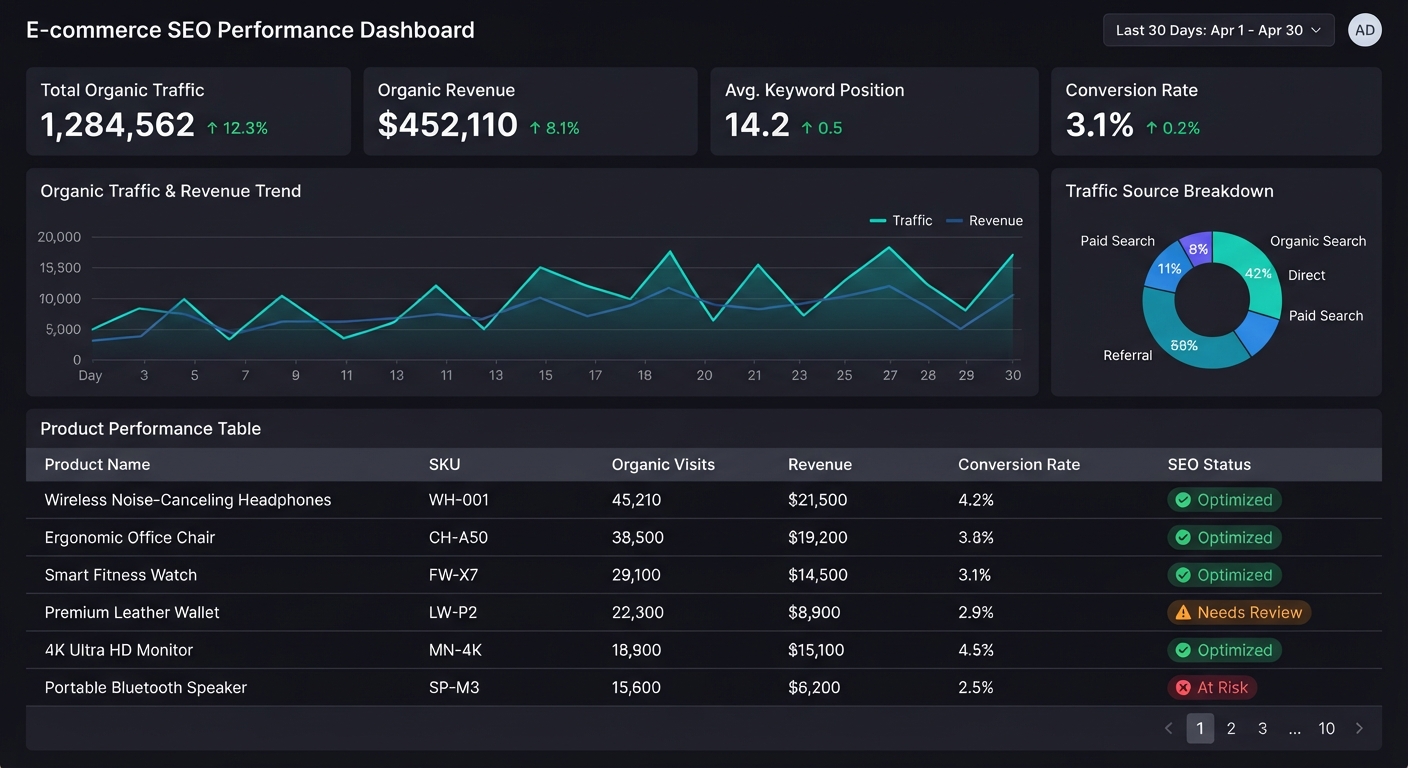Click the $19,200 revenue value
The height and width of the screenshot is (768, 1408).
pyautogui.click(x=818, y=537)
